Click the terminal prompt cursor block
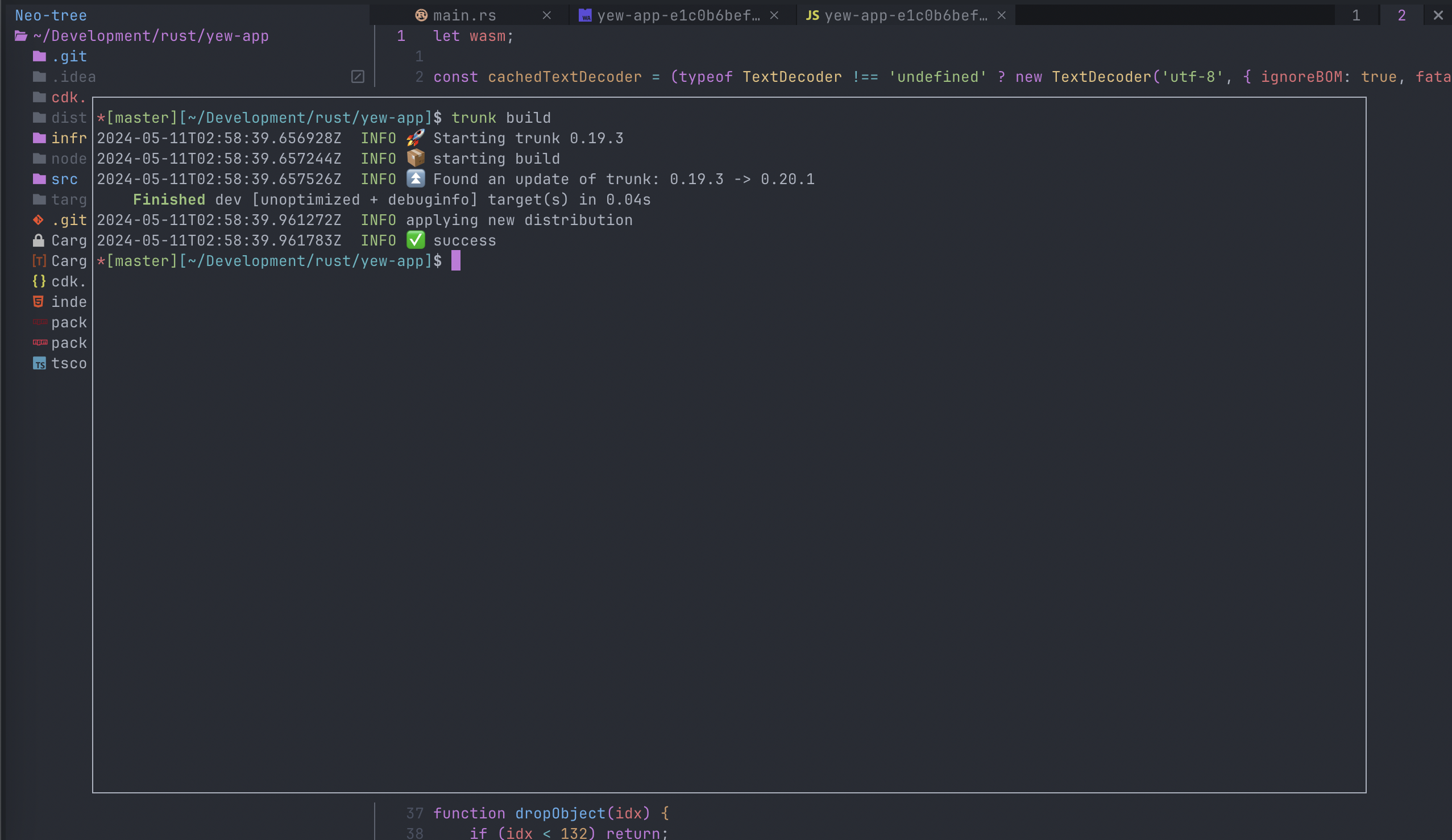Screen dimensions: 1452x840 pyautogui.click(x=456, y=261)
